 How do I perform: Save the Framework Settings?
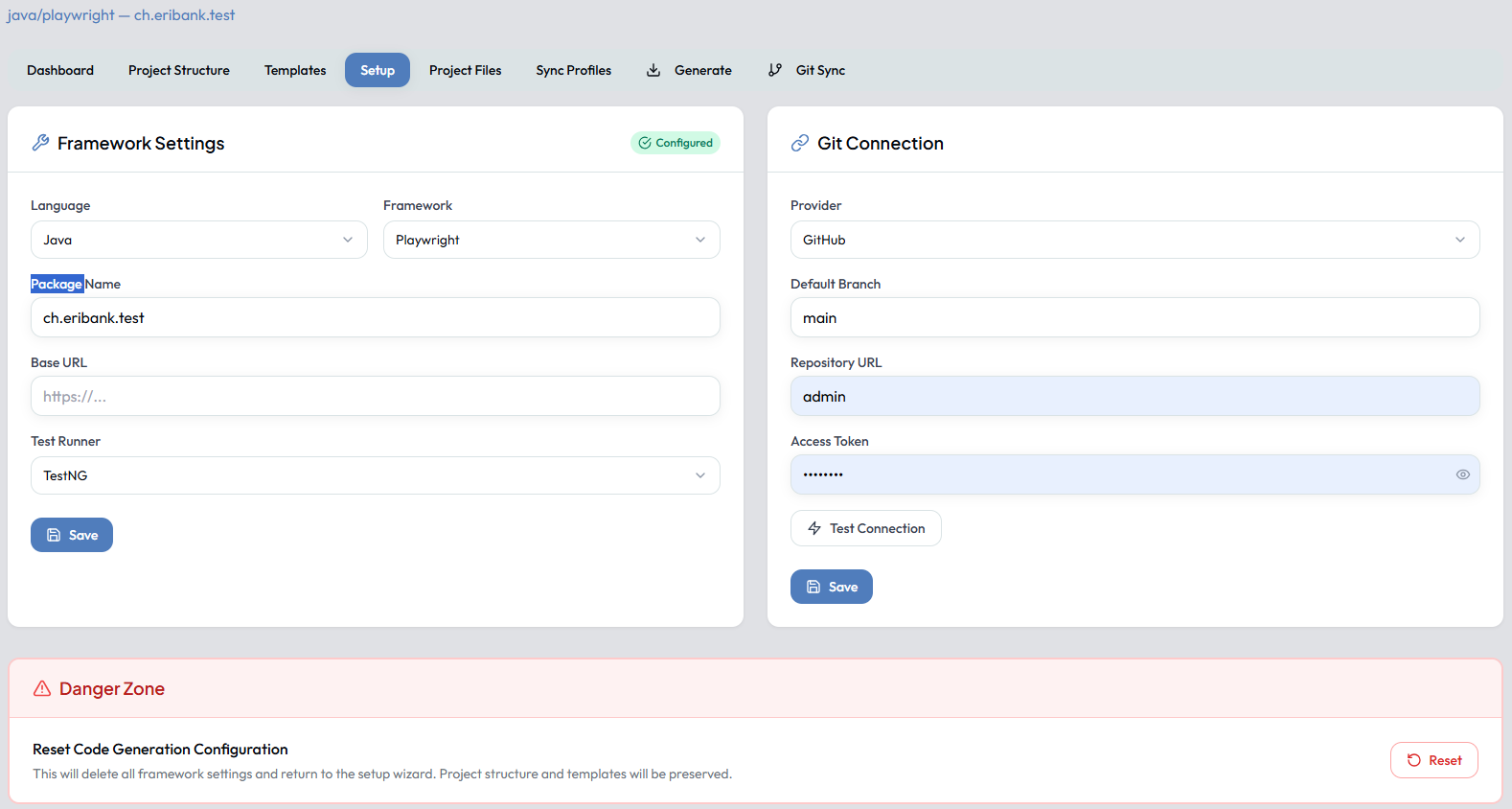point(72,535)
